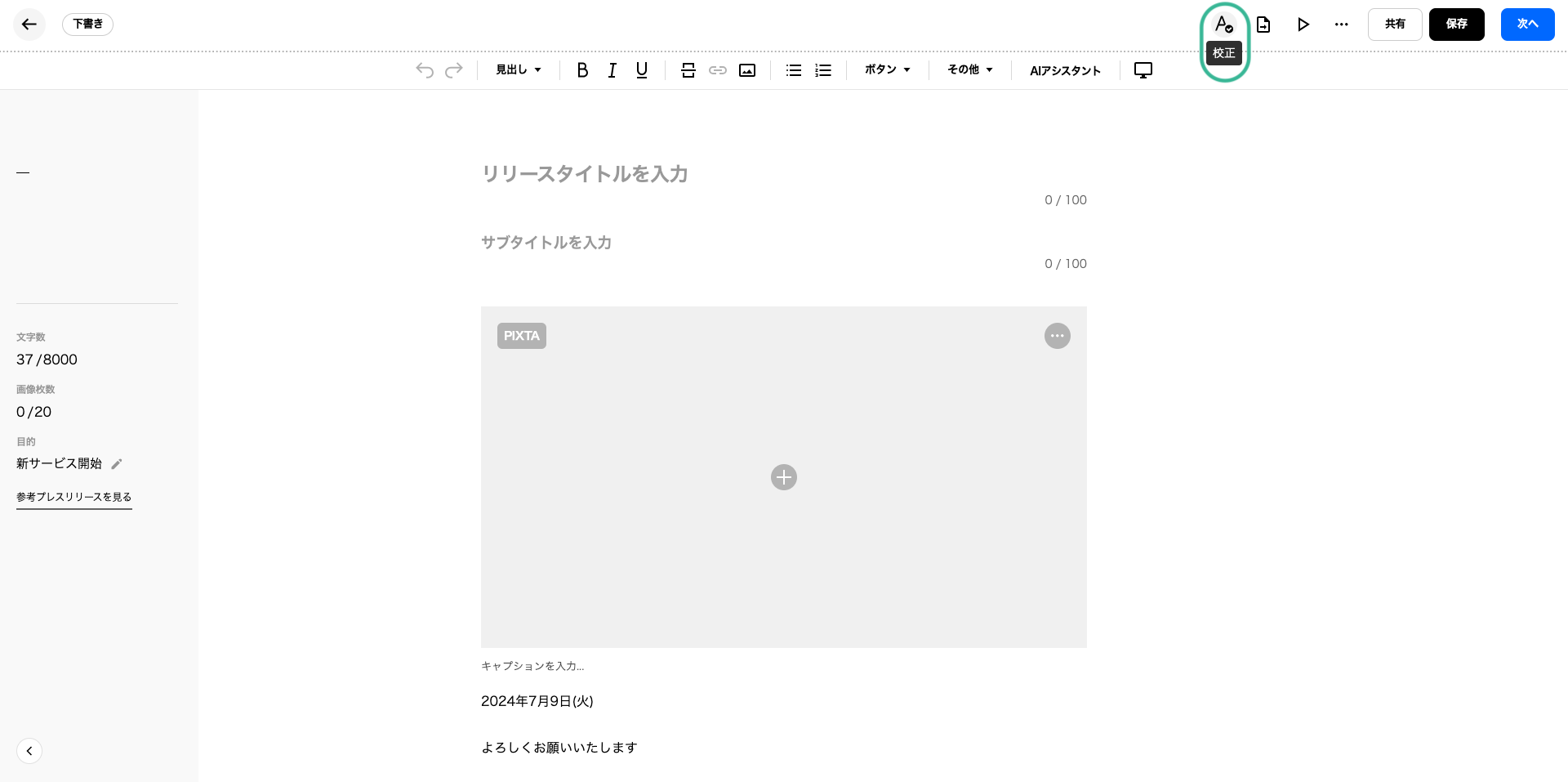The height and width of the screenshot is (782, 1568).
Task: Insert a hyperlink
Action: click(718, 70)
